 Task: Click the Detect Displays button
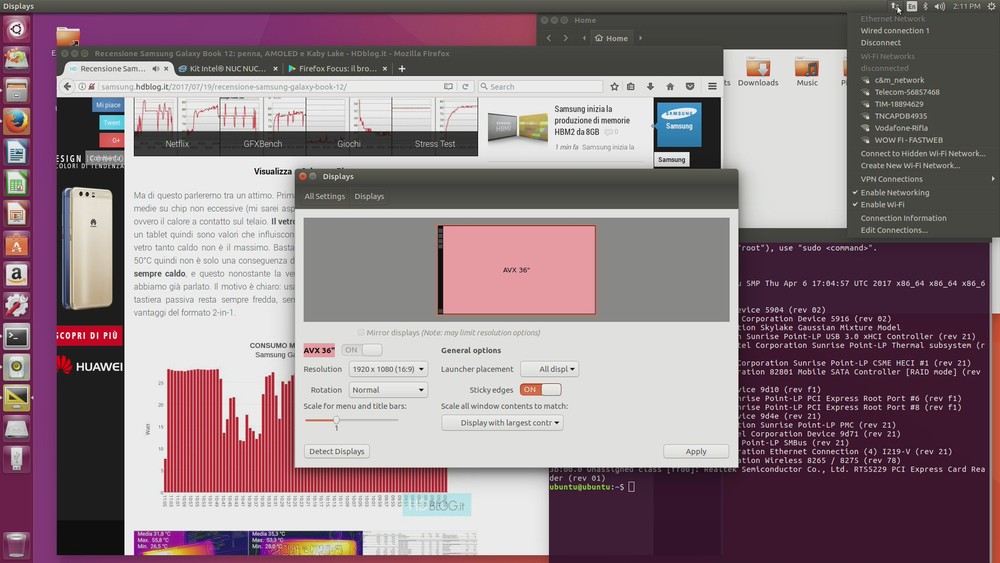click(337, 452)
